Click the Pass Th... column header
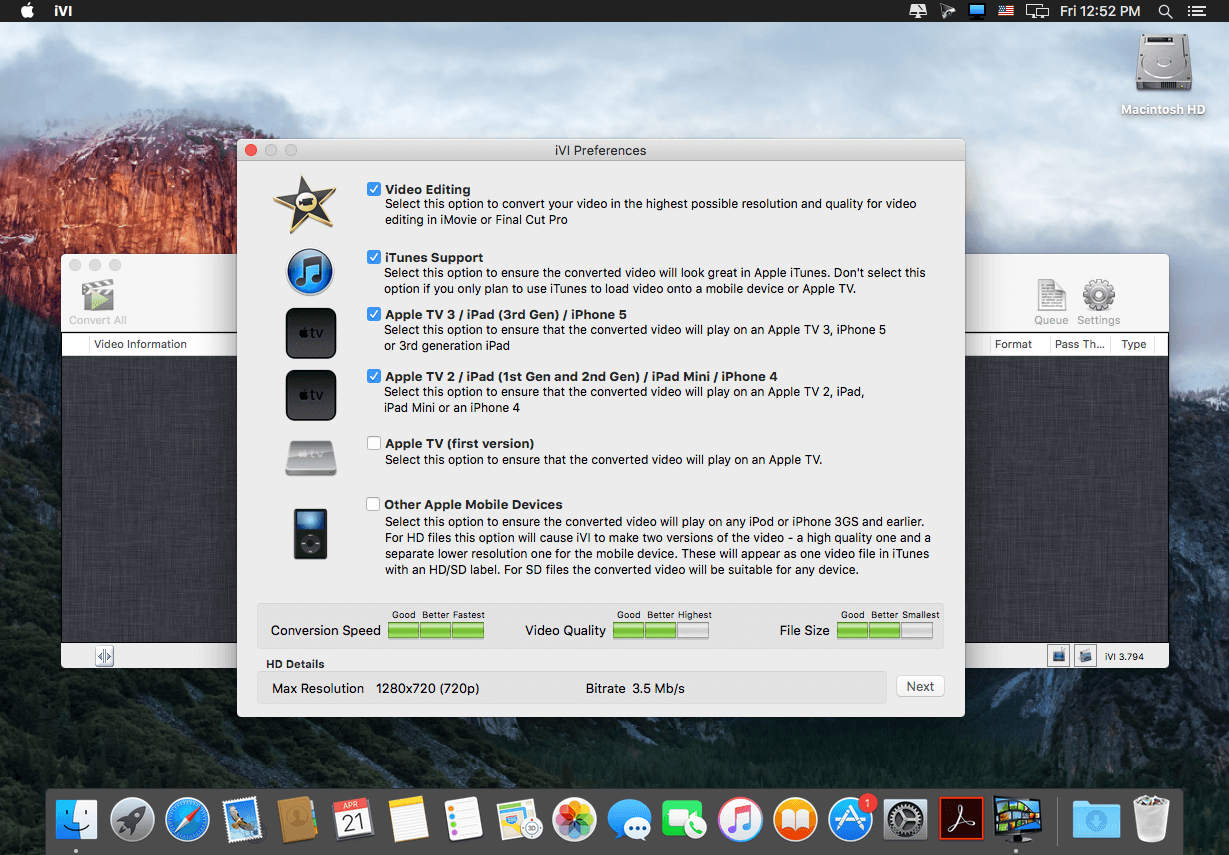 click(1080, 344)
